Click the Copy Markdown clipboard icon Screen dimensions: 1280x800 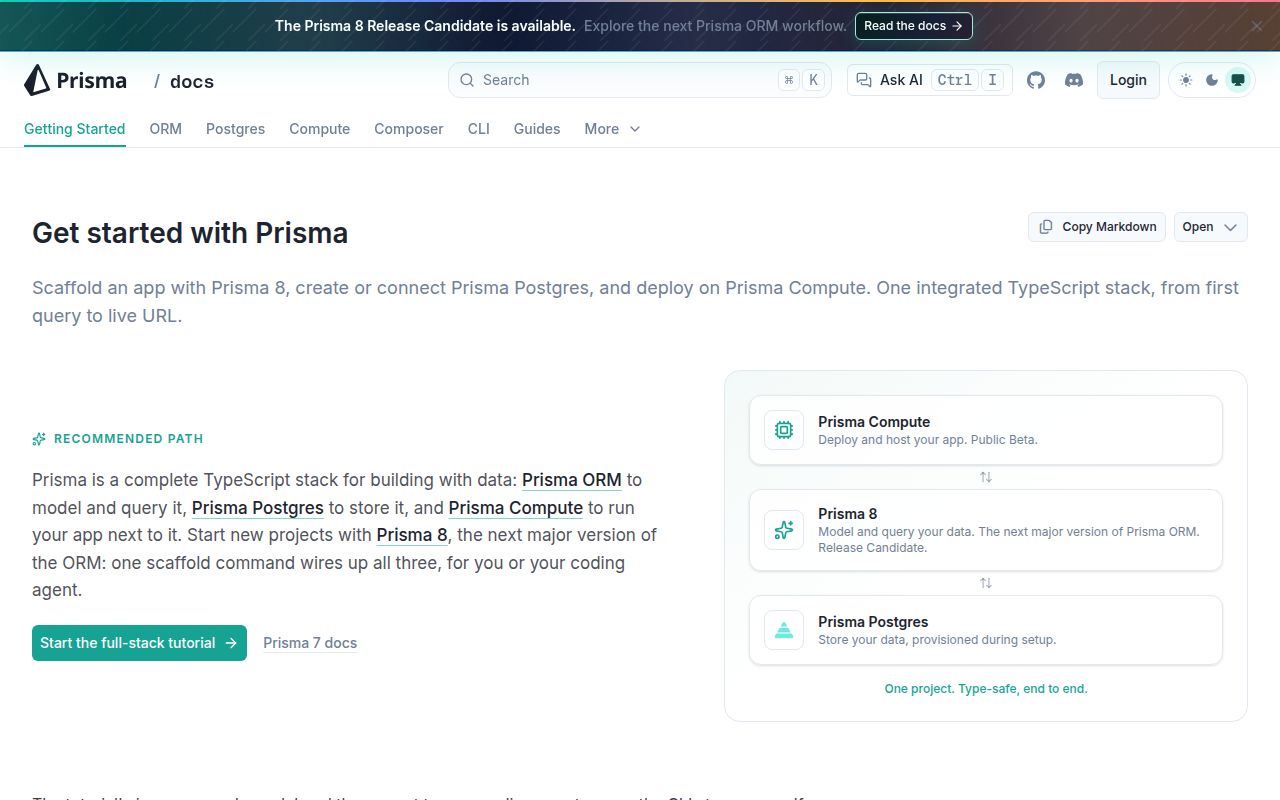pyautogui.click(x=1046, y=227)
